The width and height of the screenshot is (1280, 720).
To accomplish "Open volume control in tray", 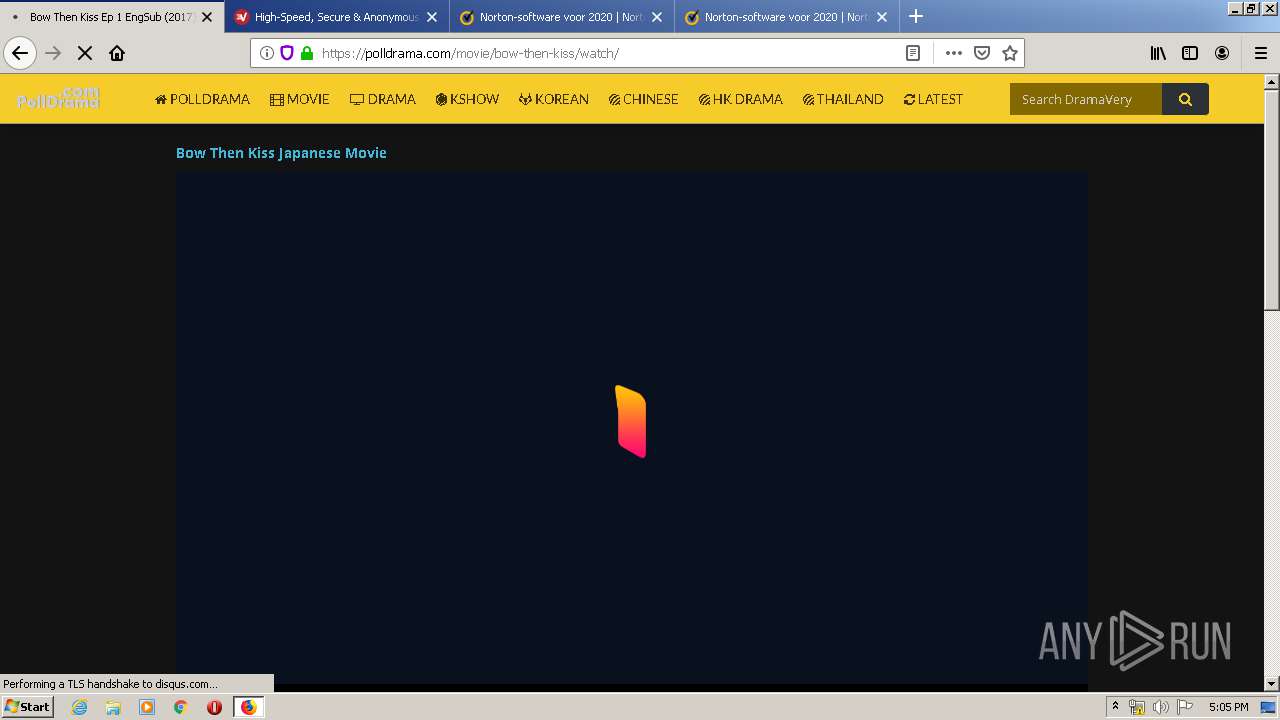I will [x=1160, y=707].
